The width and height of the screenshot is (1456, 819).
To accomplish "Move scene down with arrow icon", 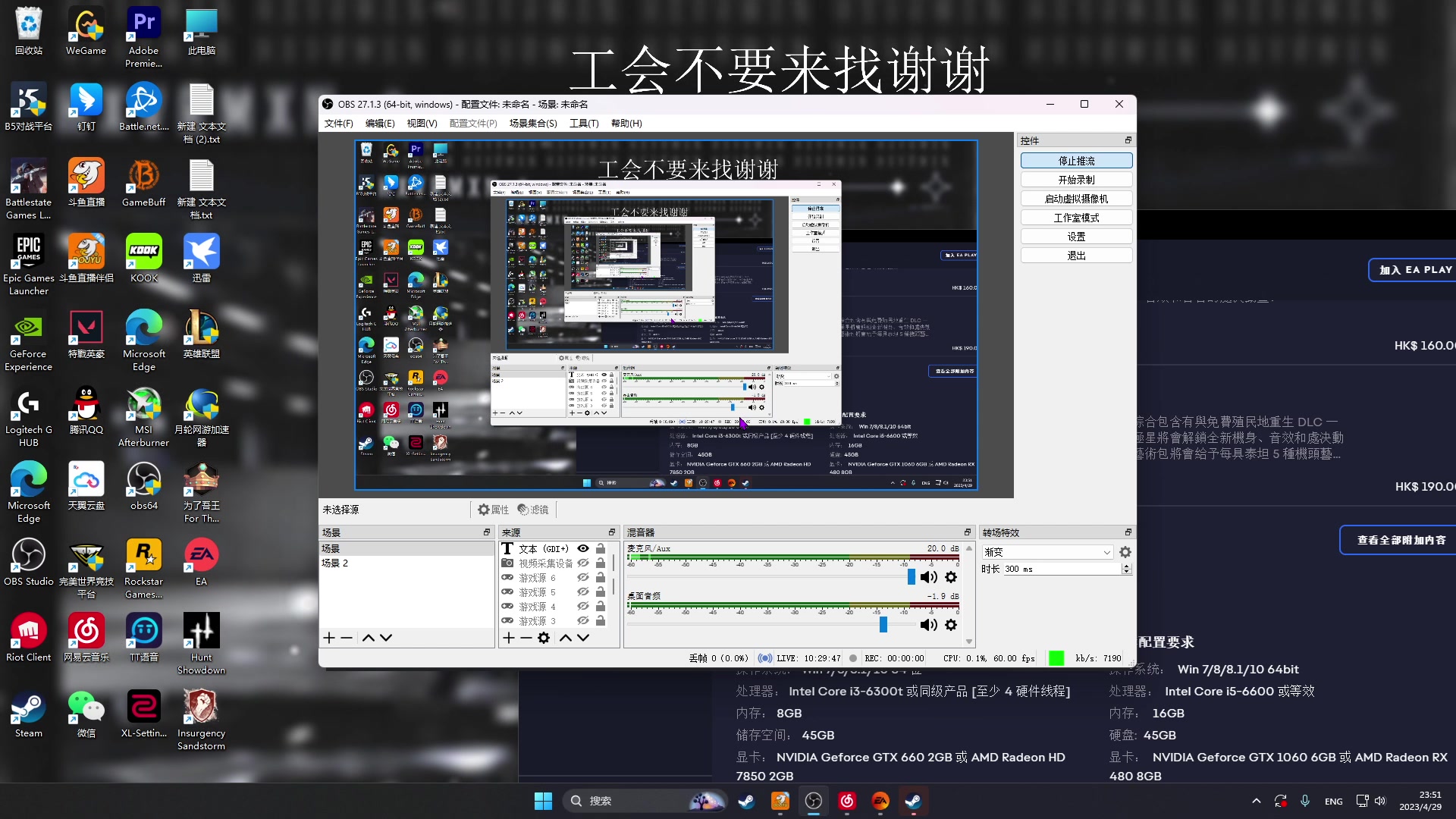I will coord(386,638).
